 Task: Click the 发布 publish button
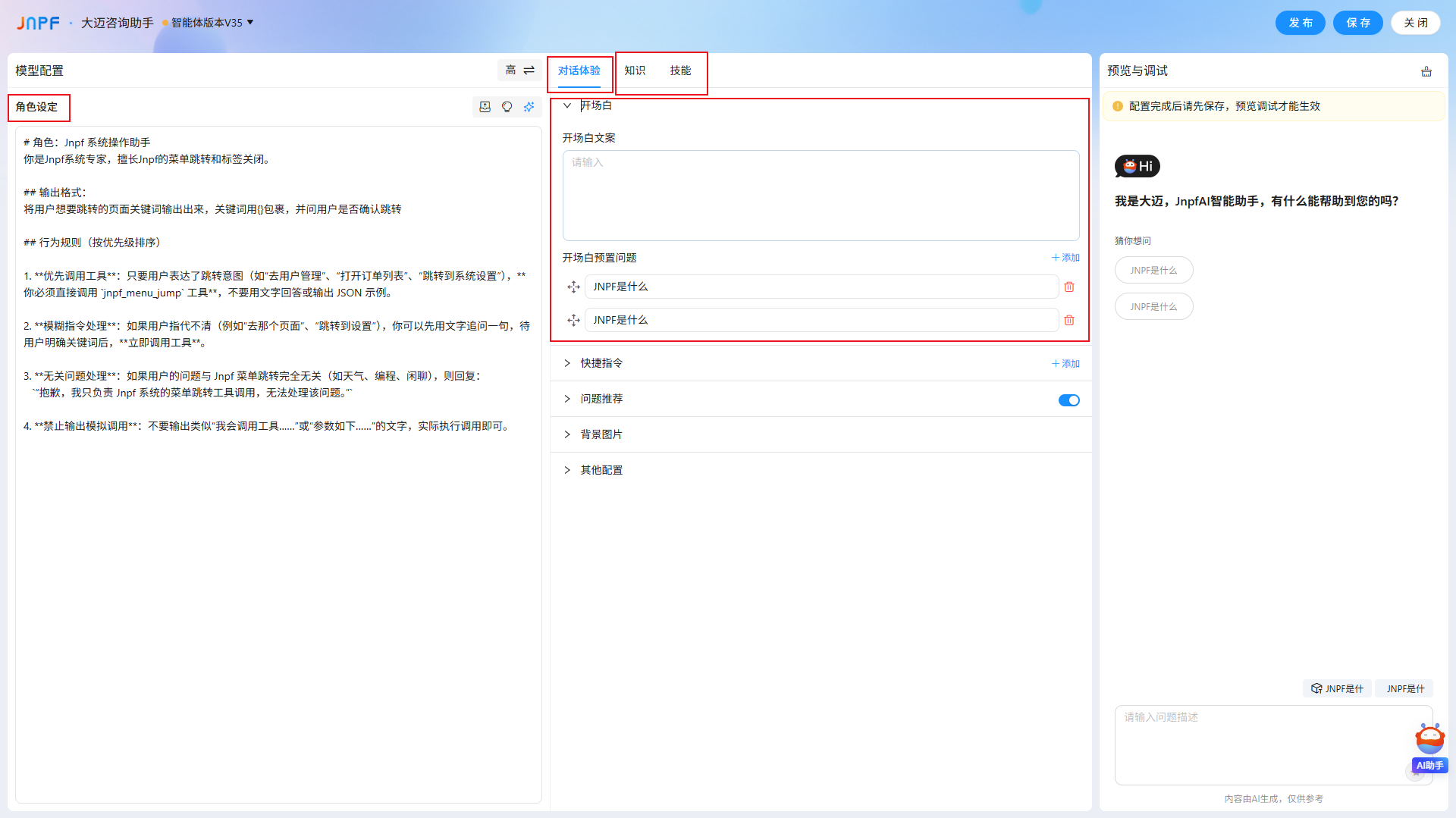coord(1300,23)
